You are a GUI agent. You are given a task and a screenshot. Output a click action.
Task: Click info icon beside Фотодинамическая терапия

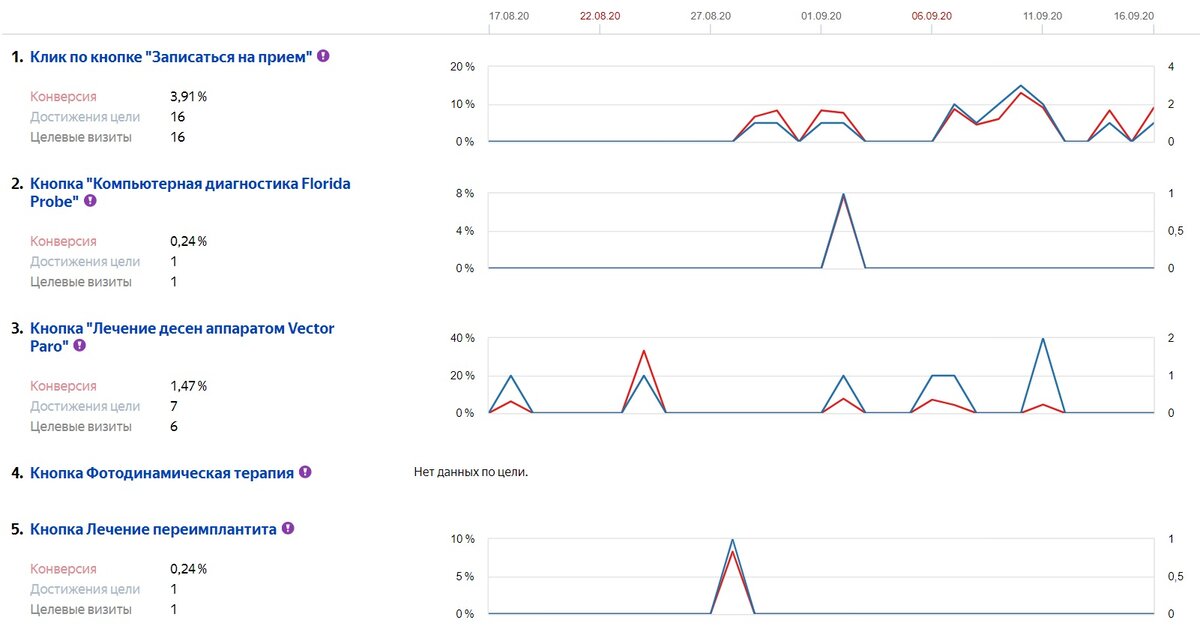click(305, 472)
